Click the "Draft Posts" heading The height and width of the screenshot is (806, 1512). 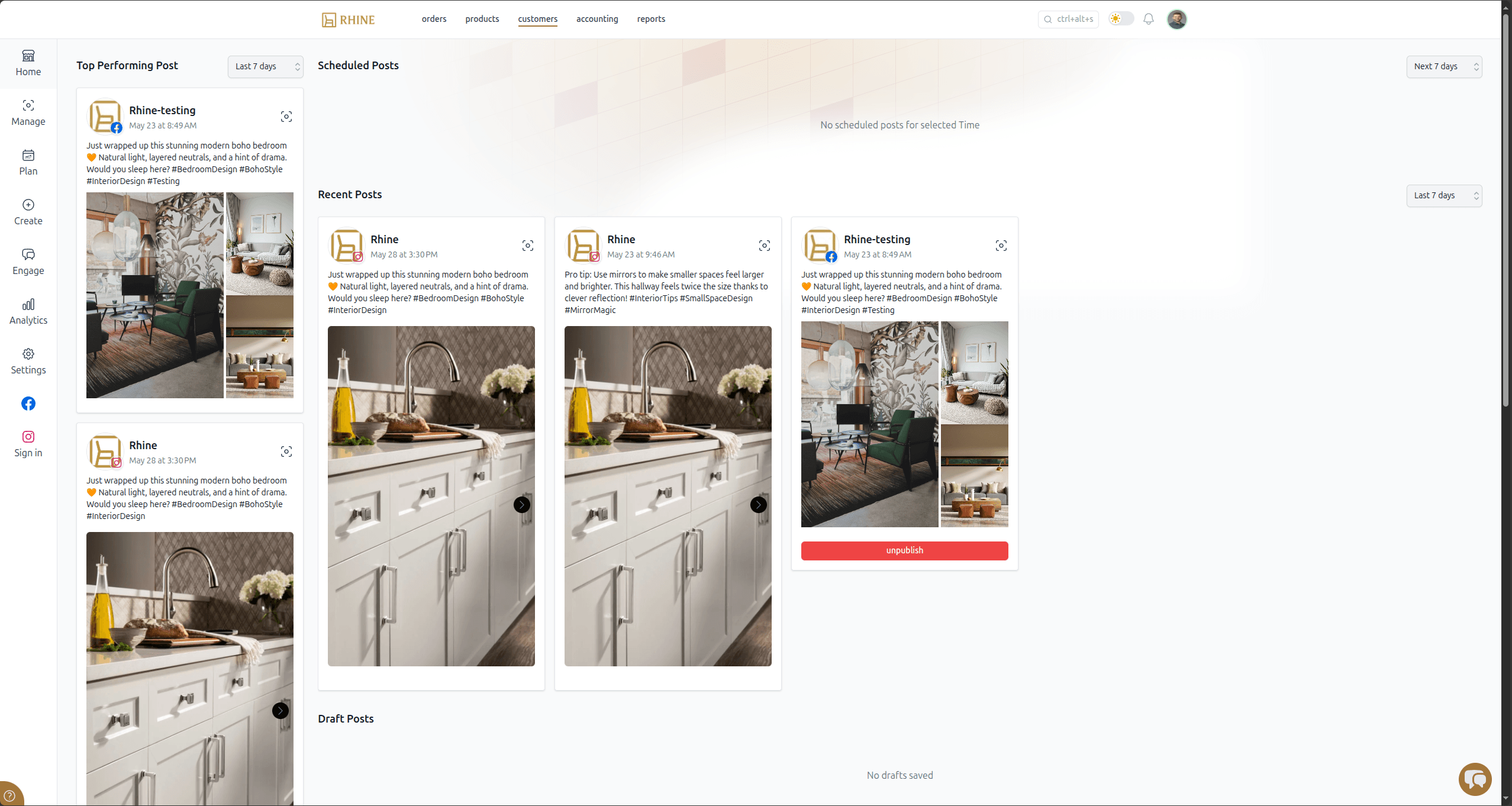(x=346, y=718)
